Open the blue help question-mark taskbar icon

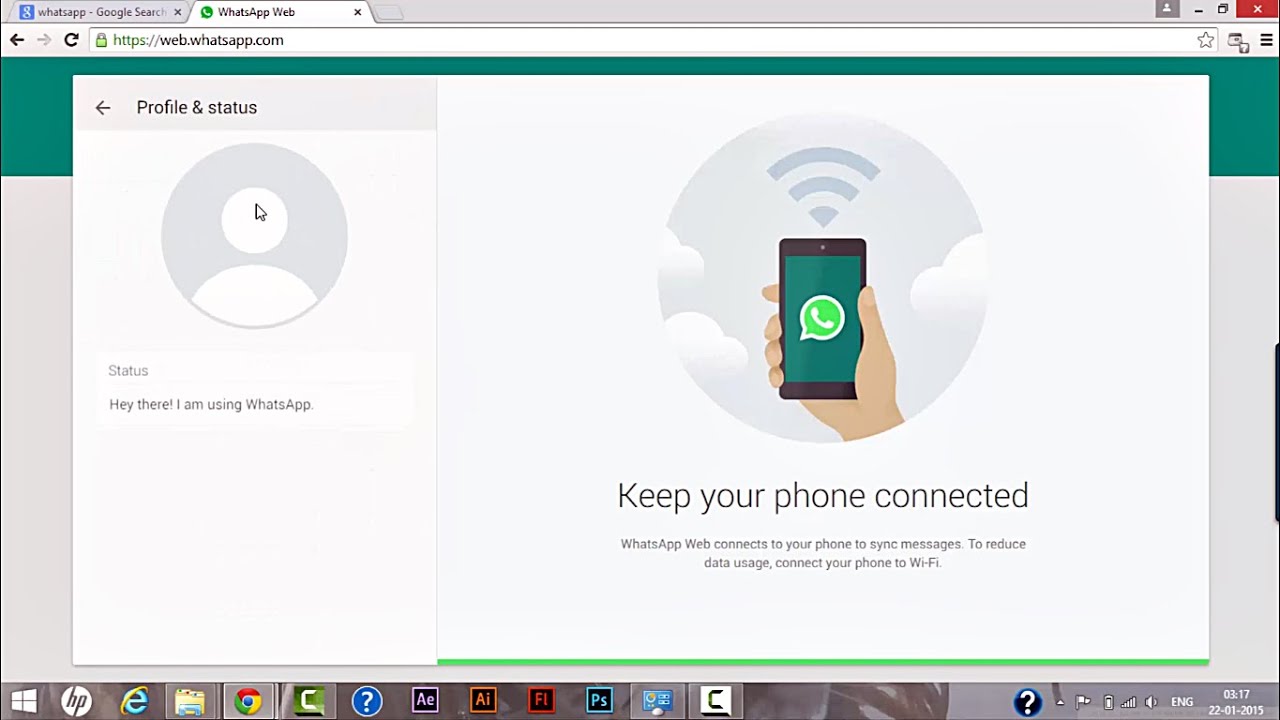(367, 701)
